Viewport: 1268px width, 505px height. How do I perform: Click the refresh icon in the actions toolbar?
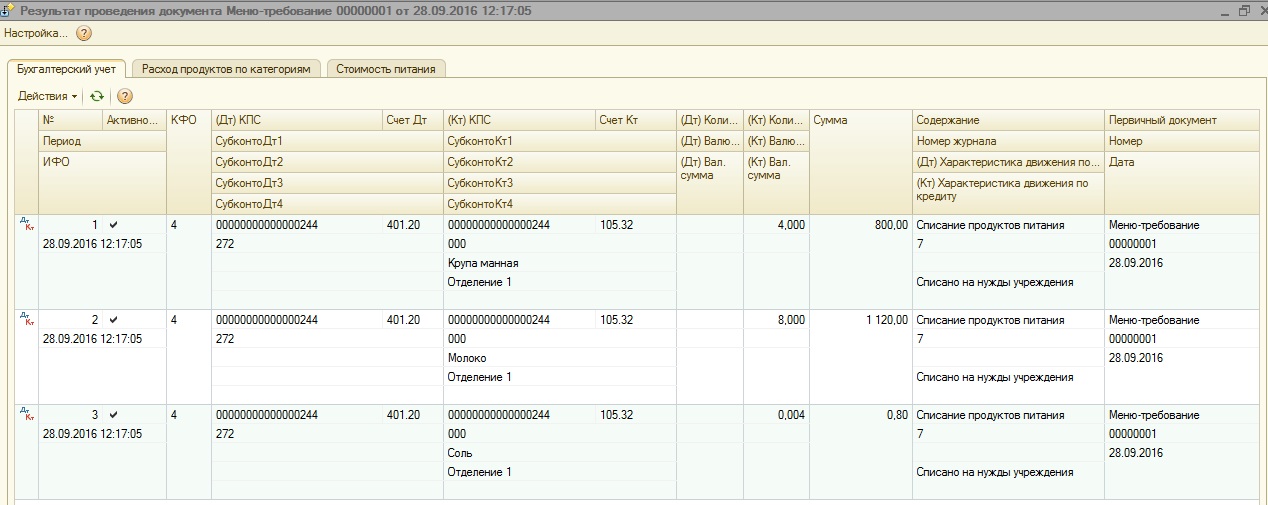coord(97,96)
